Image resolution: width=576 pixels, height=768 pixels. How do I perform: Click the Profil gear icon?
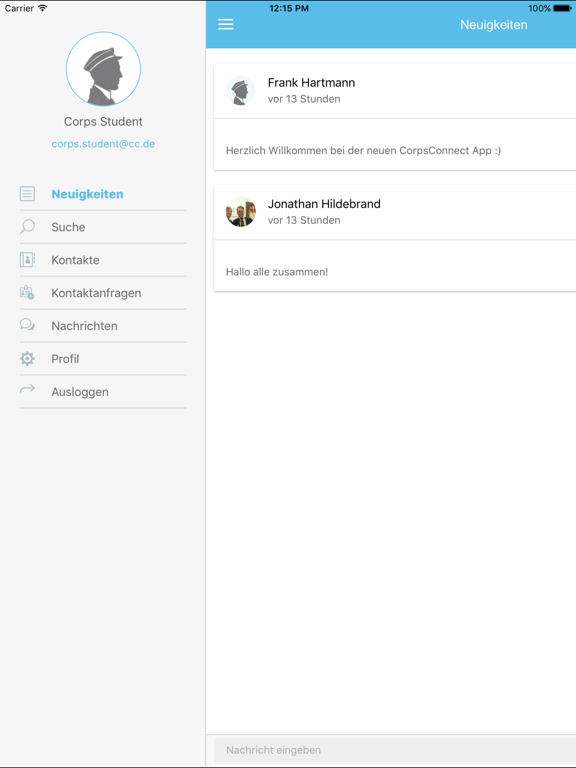[27, 359]
